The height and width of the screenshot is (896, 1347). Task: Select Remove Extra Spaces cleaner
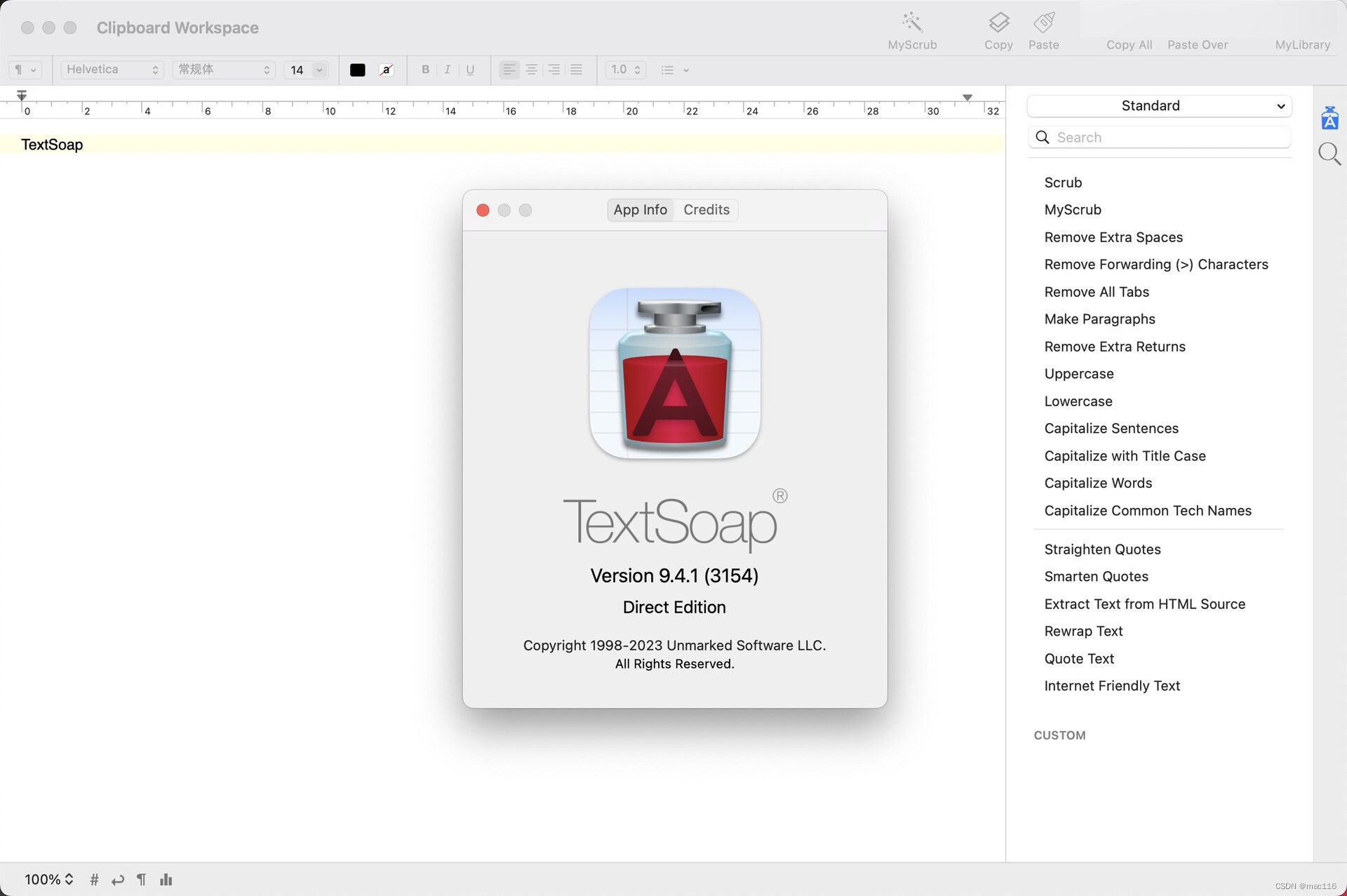click(x=1113, y=237)
